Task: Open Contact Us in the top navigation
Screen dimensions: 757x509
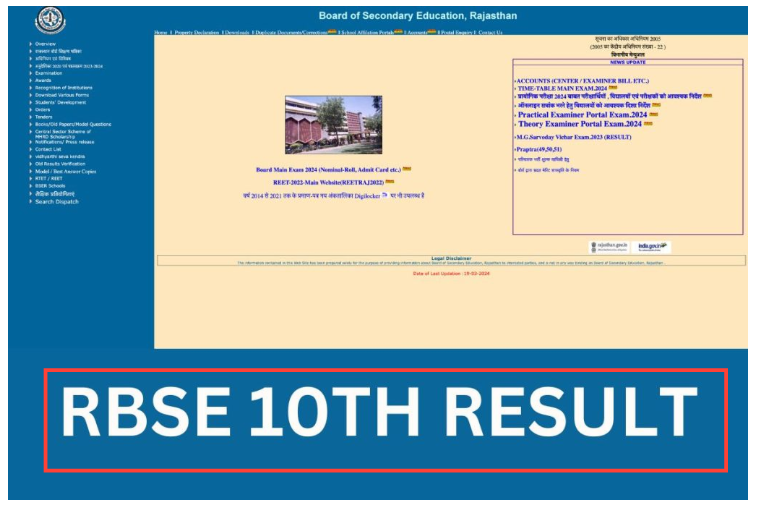Action: coord(490,32)
